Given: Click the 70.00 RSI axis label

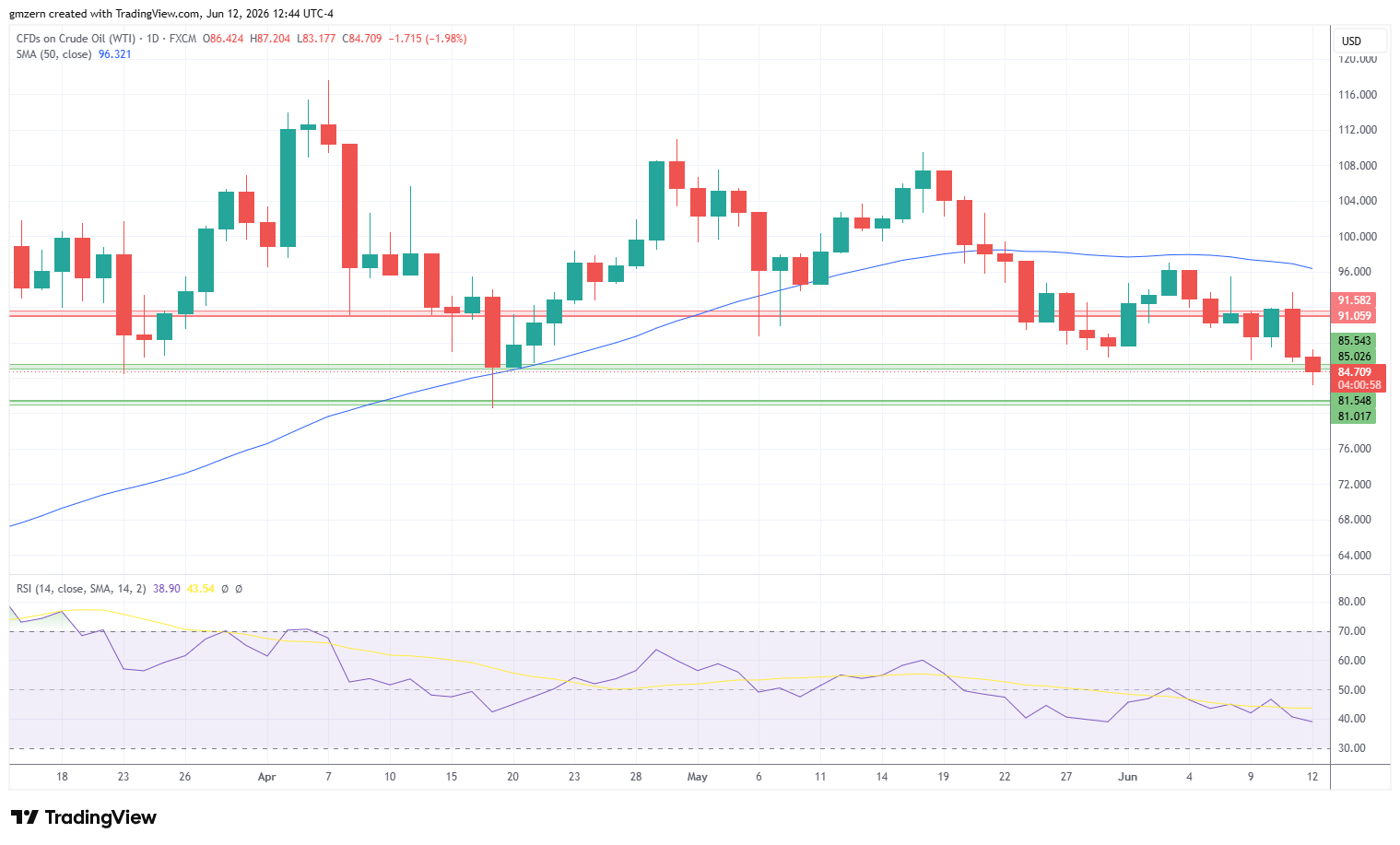Looking at the screenshot, I should 1352,631.
